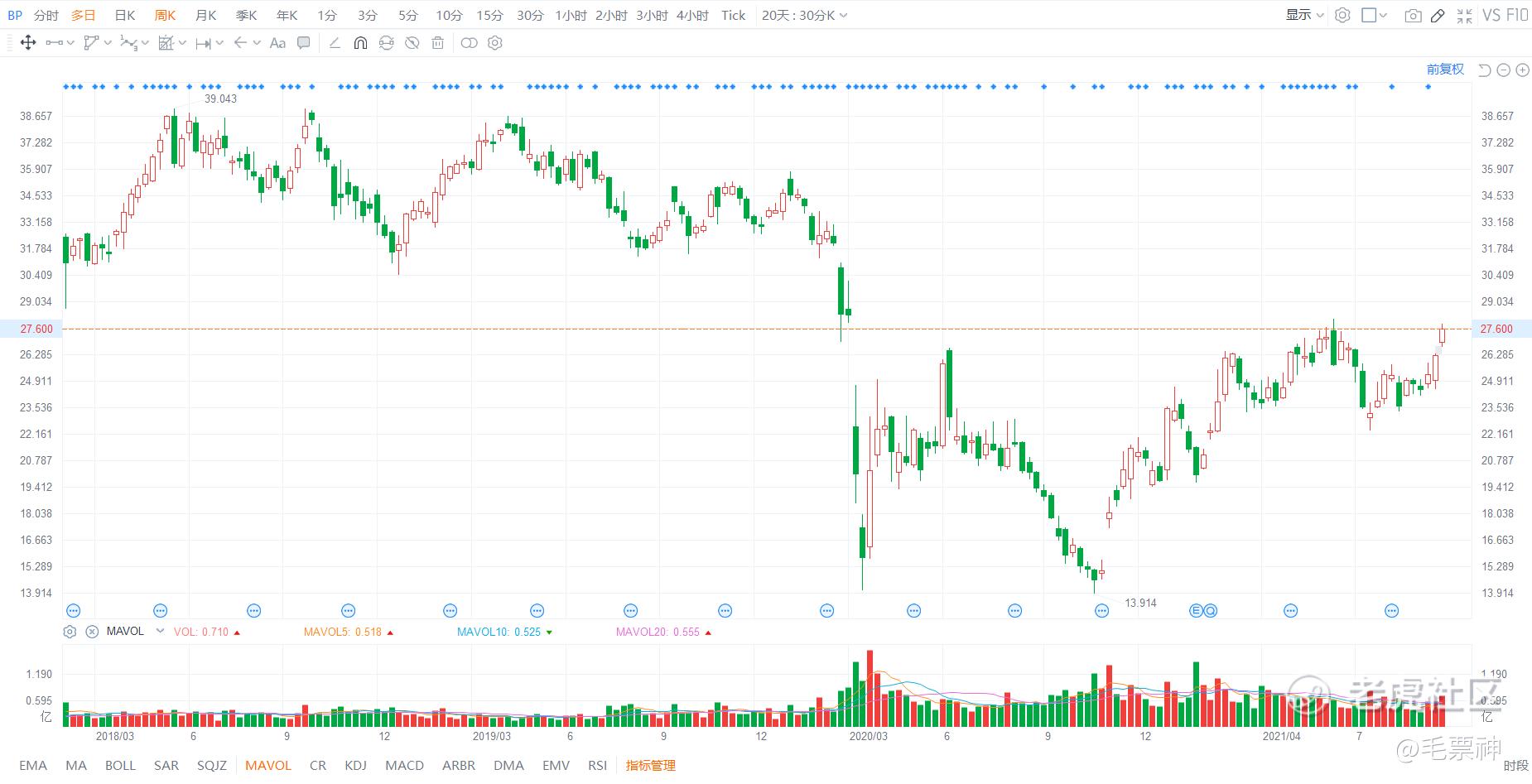Click the collapse fullscreen arrows icon
Screen dimensions: 1532x784
tap(1464, 16)
